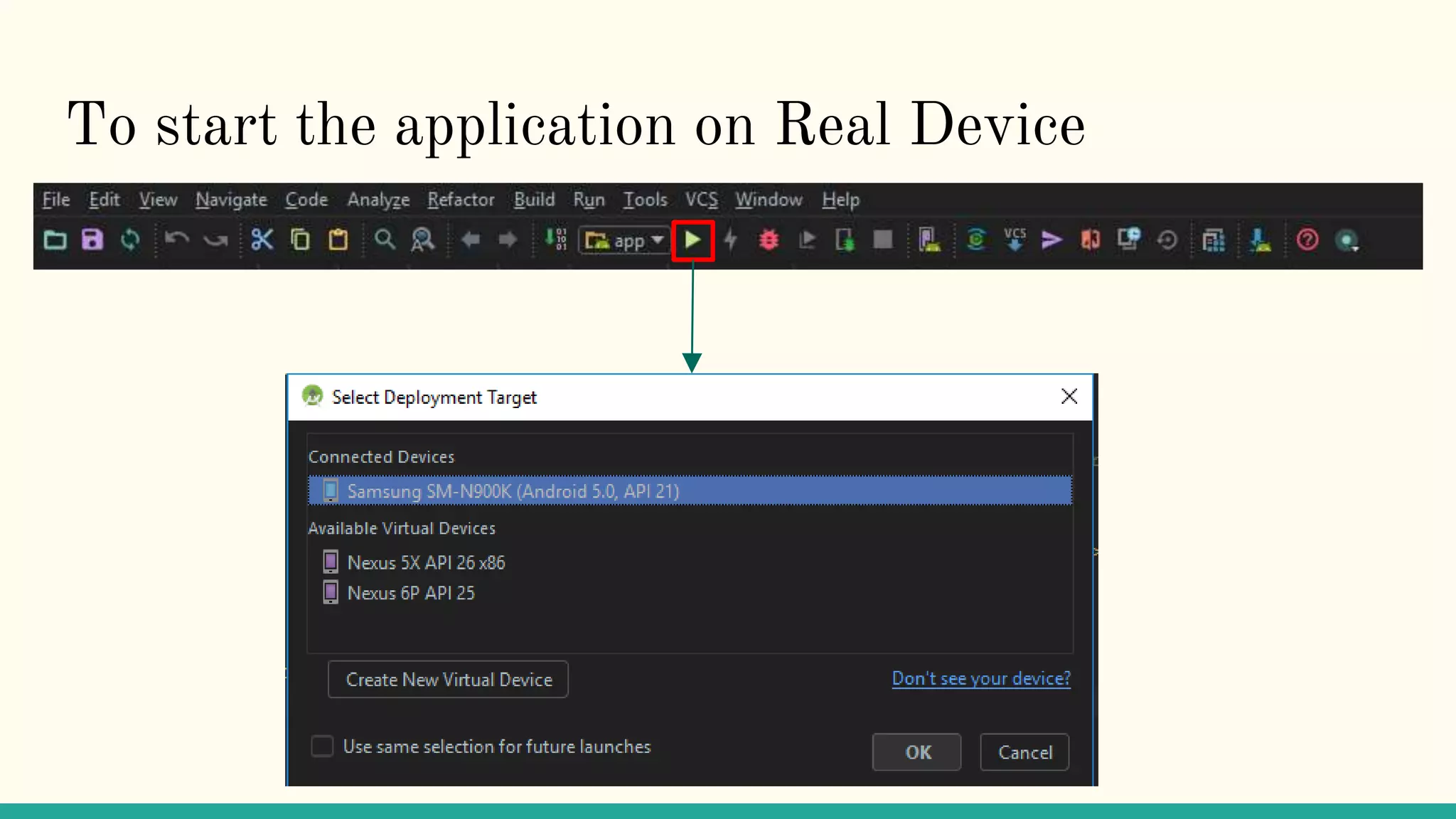Open the VCS menu

pos(701,200)
